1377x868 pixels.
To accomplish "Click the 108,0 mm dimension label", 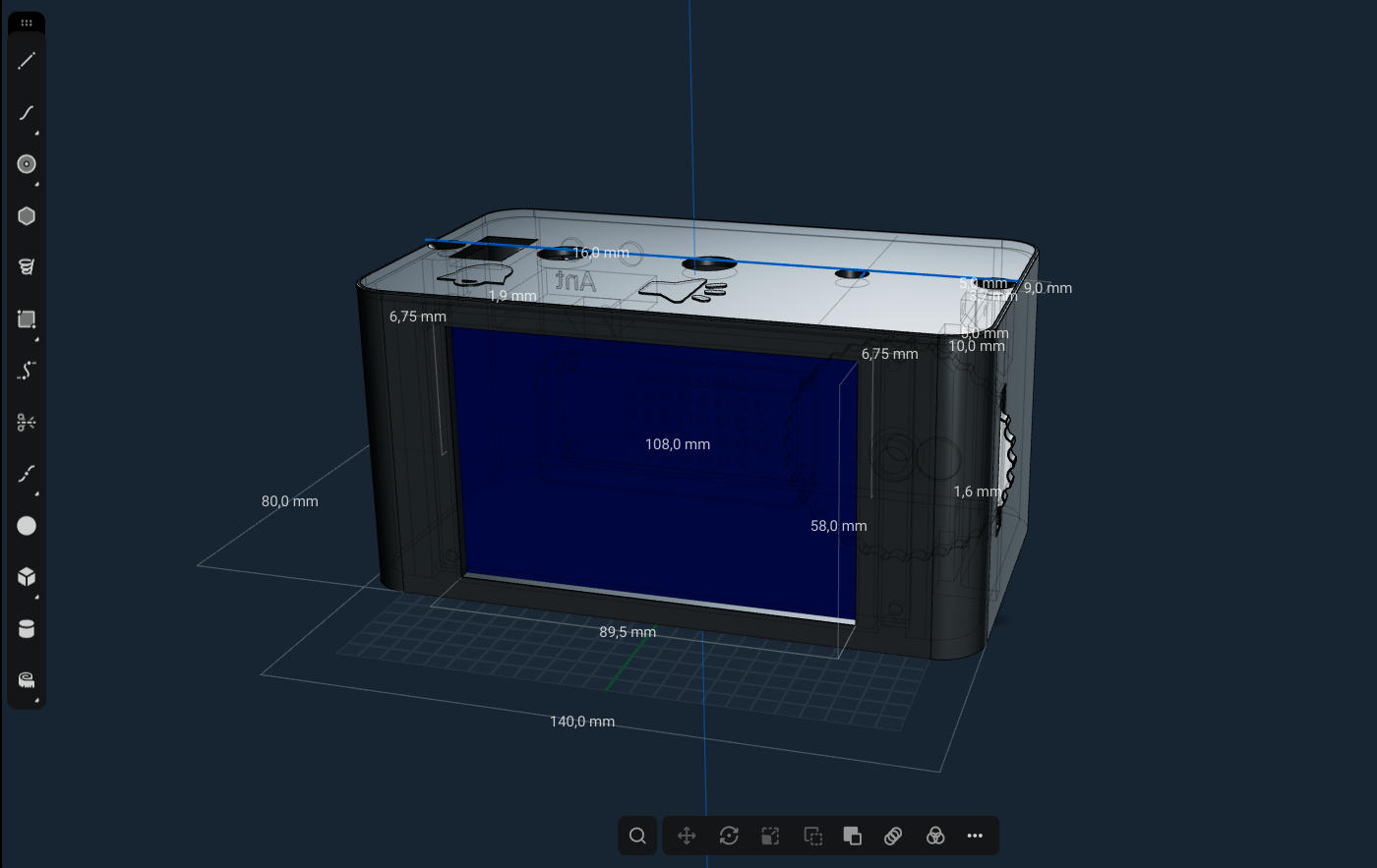I will [677, 444].
